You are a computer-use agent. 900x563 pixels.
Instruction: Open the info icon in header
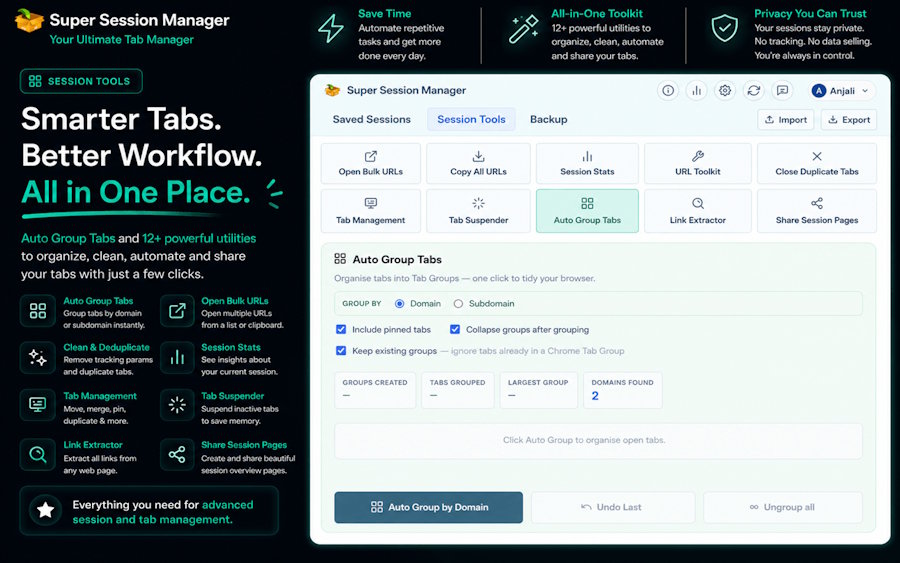[668, 91]
